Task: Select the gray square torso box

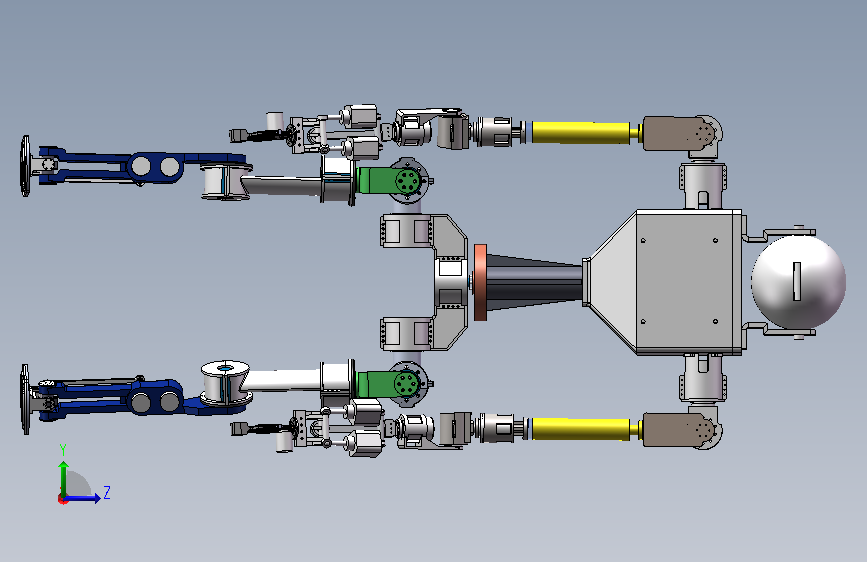Action: 688,282
